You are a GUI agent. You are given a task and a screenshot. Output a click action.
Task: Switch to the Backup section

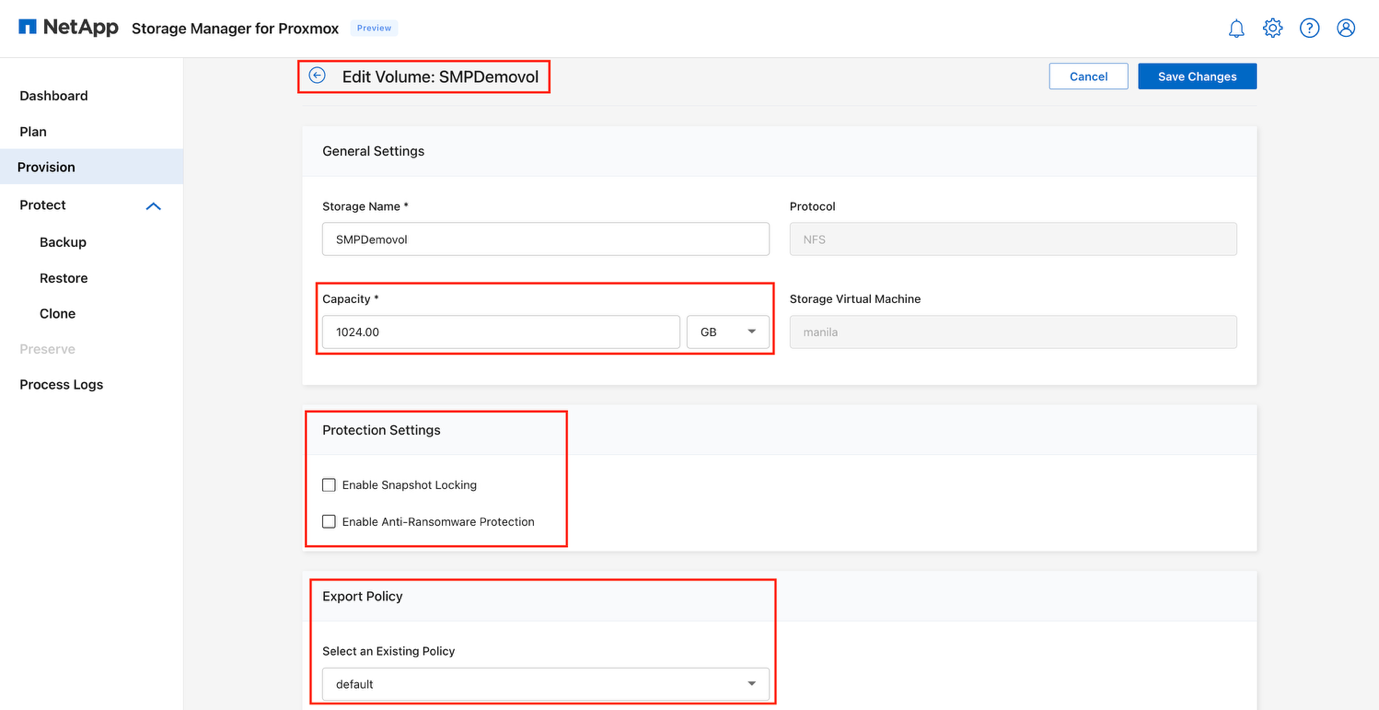pos(62,241)
